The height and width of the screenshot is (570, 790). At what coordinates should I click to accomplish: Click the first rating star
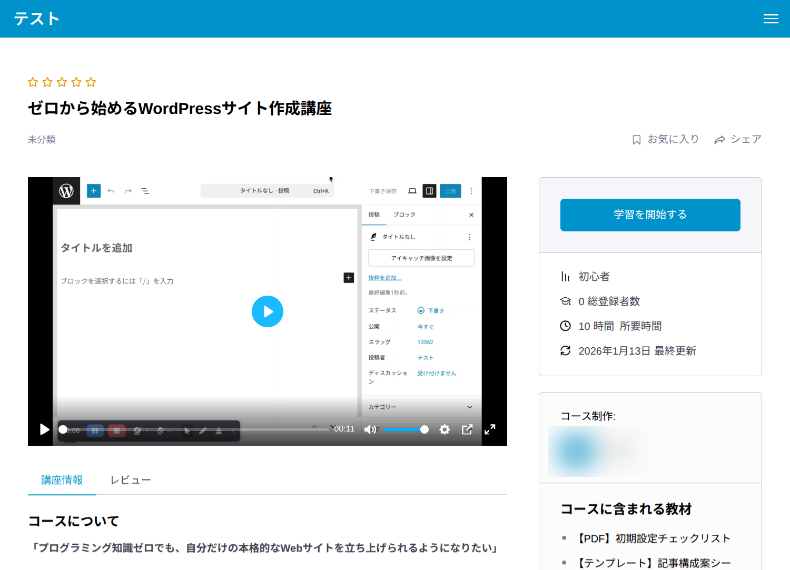[33, 82]
